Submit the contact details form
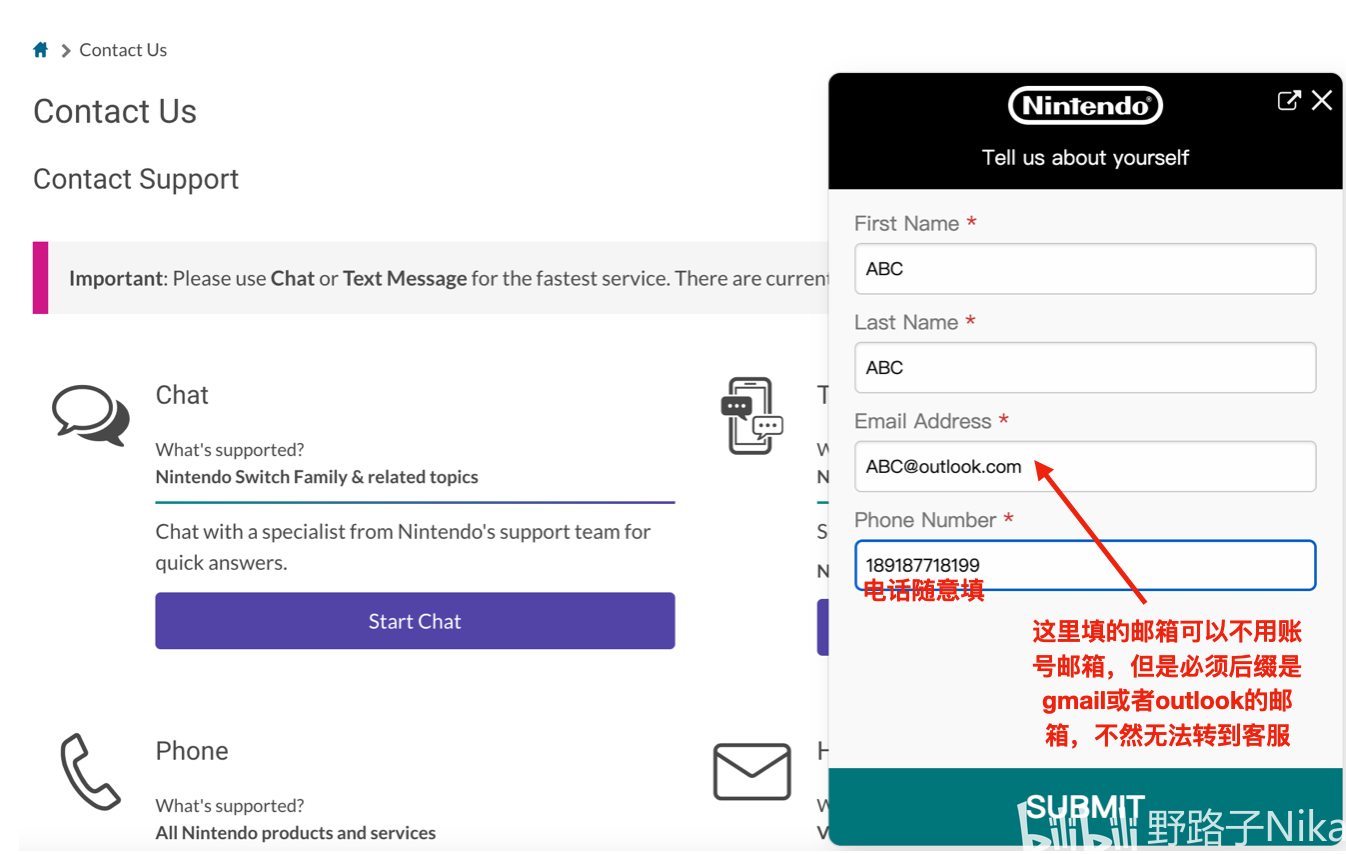This screenshot has height=854, width=1346. (x=1085, y=807)
